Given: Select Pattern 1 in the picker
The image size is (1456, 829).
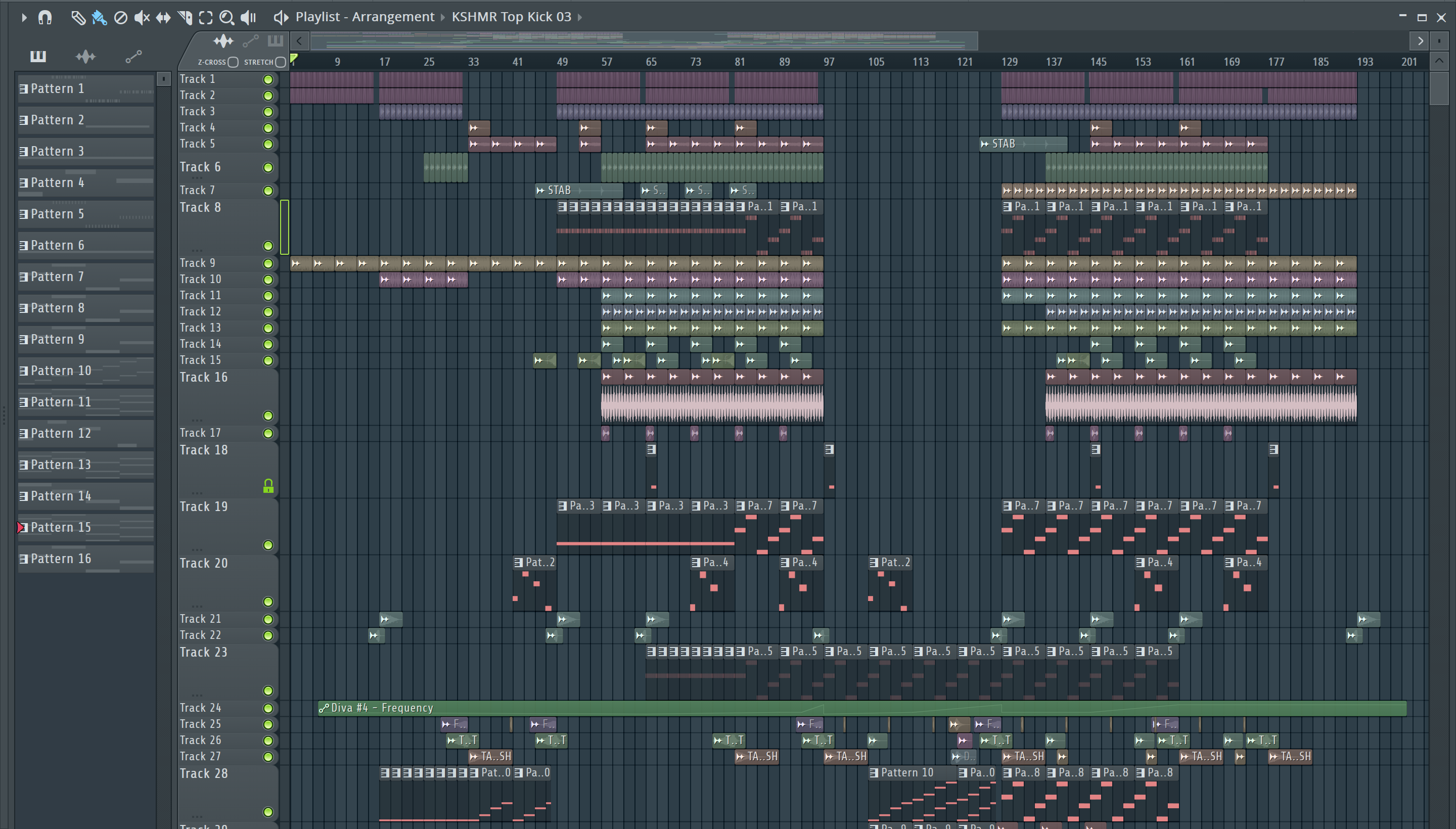Looking at the screenshot, I should point(85,88).
